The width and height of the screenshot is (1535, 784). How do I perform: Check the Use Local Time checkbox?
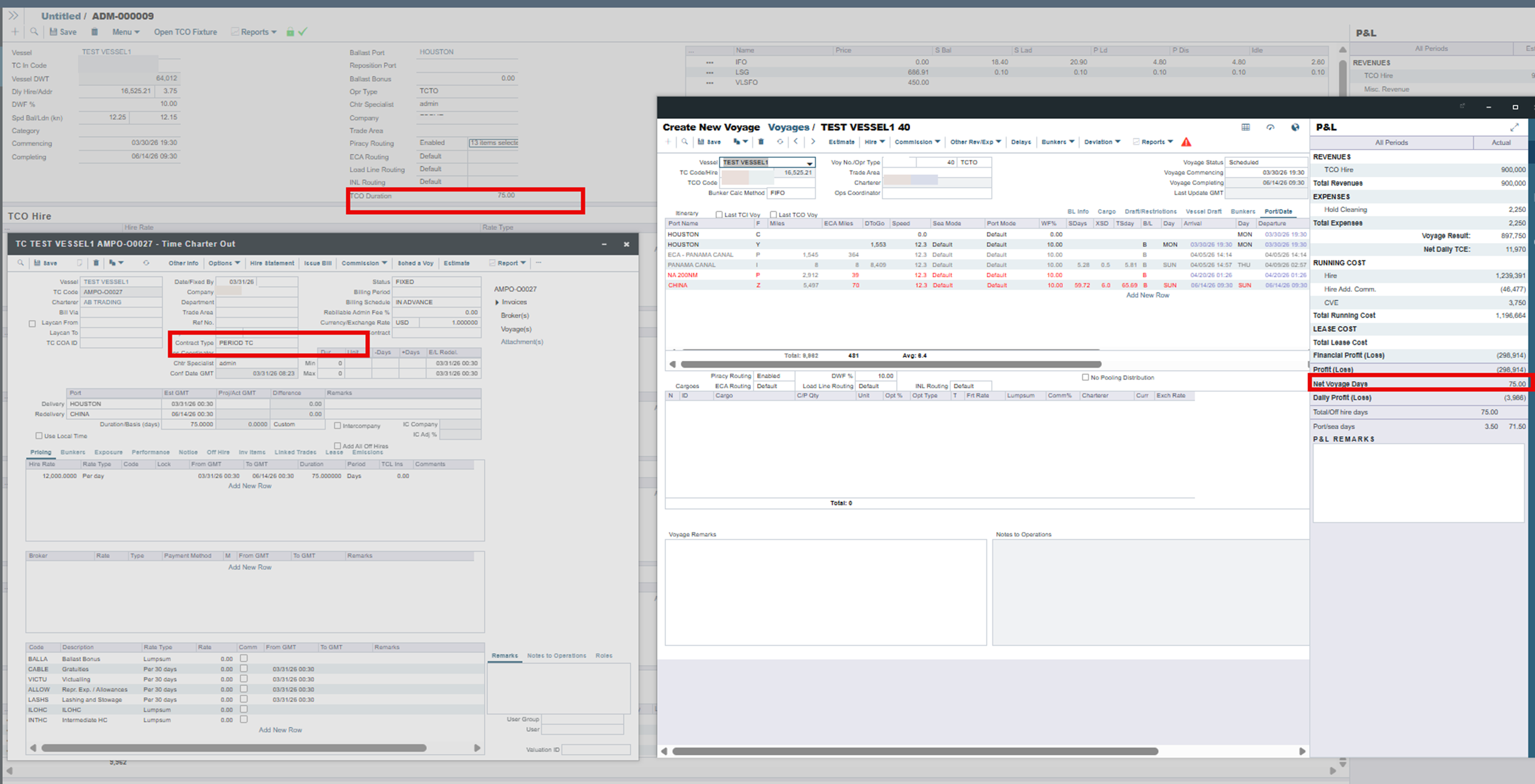point(39,436)
